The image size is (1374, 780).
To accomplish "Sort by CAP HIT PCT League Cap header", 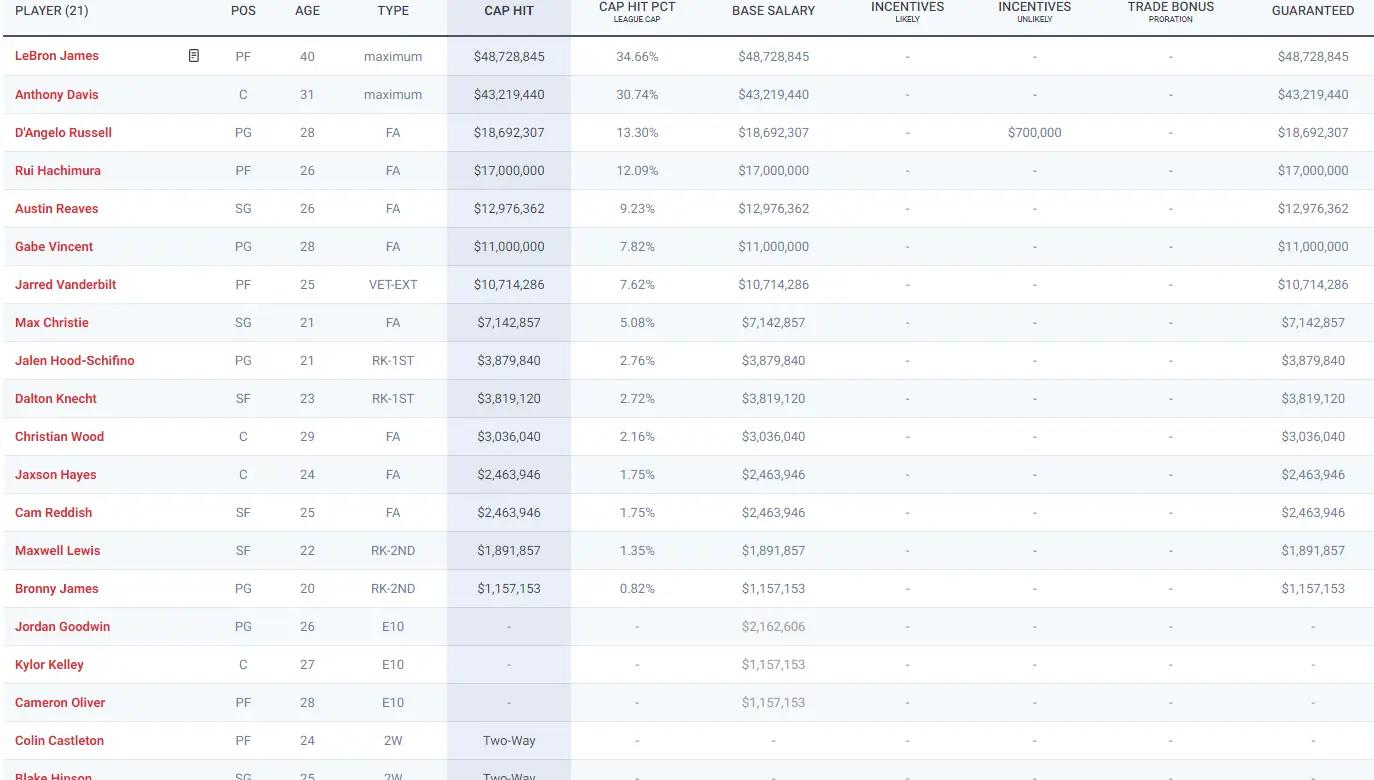I will 637,11.
